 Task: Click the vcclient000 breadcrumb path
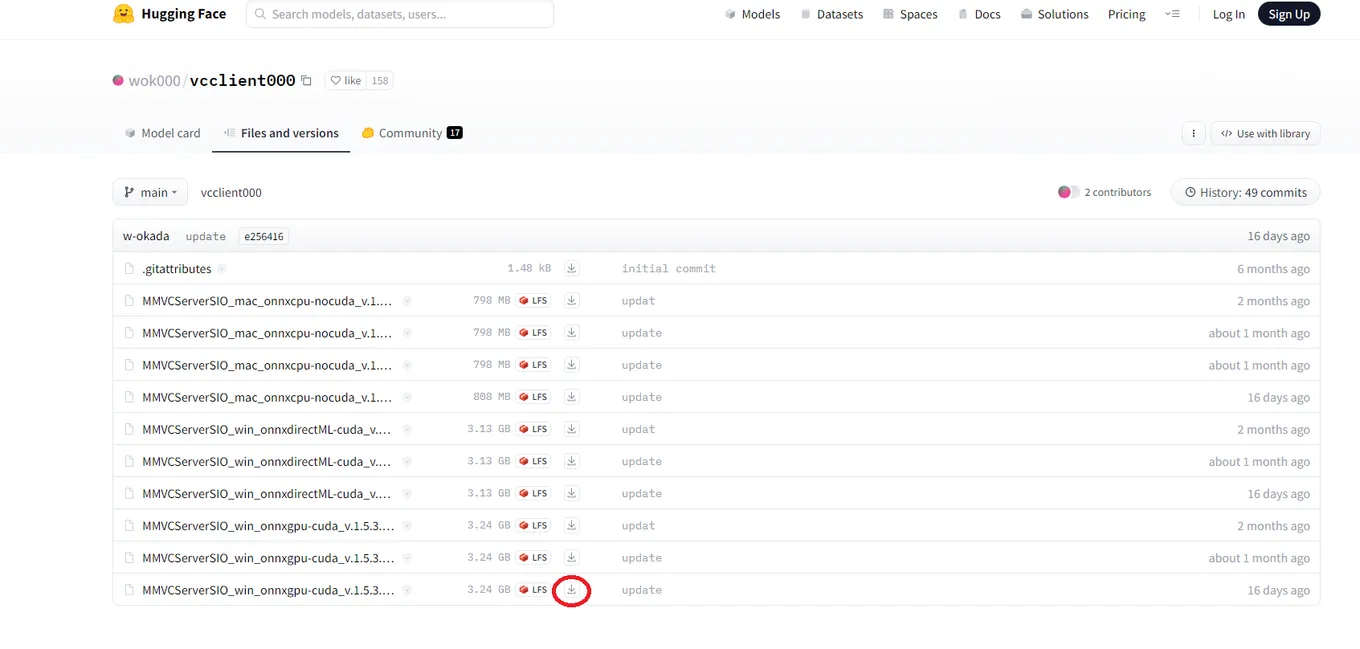click(231, 192)
